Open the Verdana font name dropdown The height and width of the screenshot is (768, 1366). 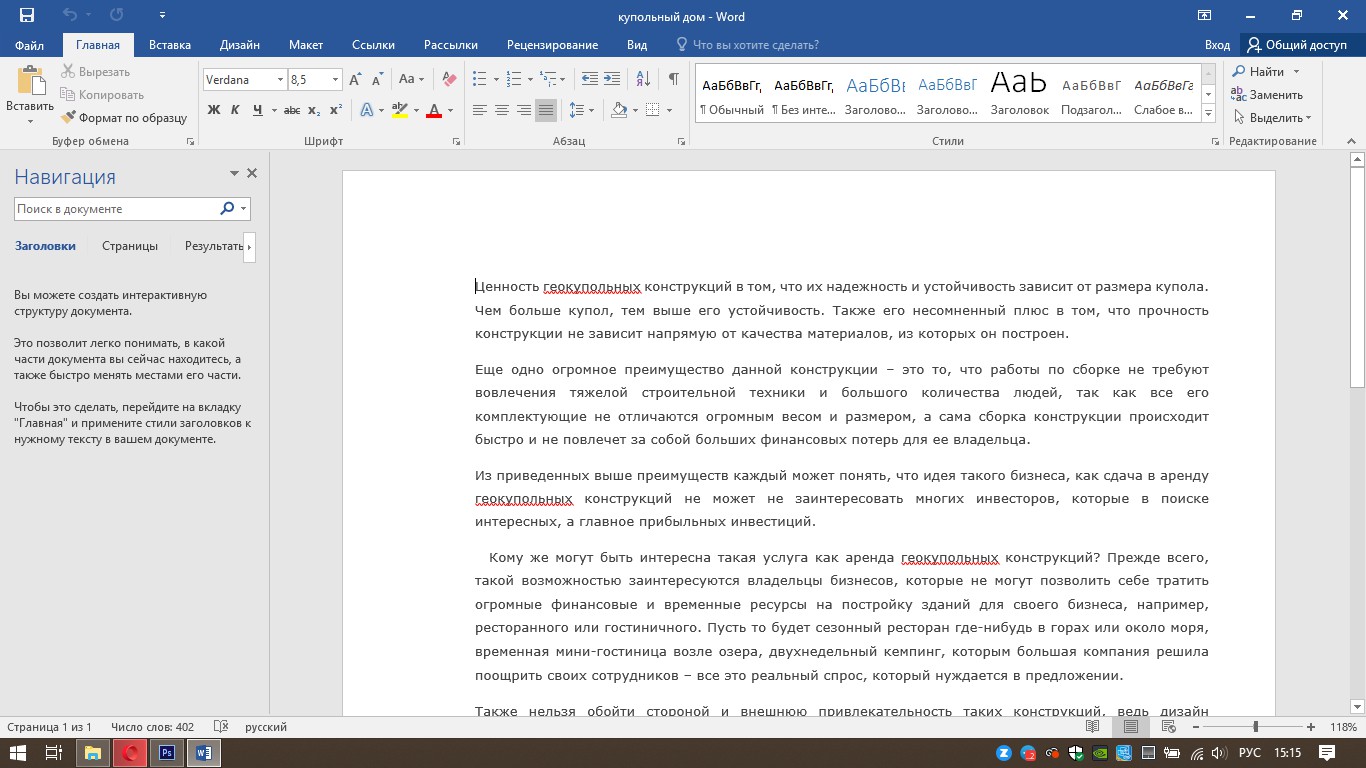click(x=279, y=80)
